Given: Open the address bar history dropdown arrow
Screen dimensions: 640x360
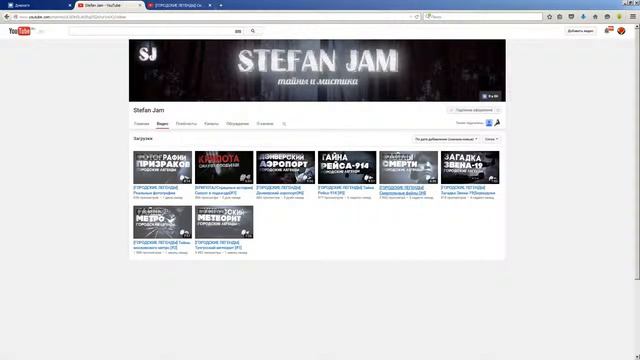Looking at the screenshot, I should (x=411, y=17).
